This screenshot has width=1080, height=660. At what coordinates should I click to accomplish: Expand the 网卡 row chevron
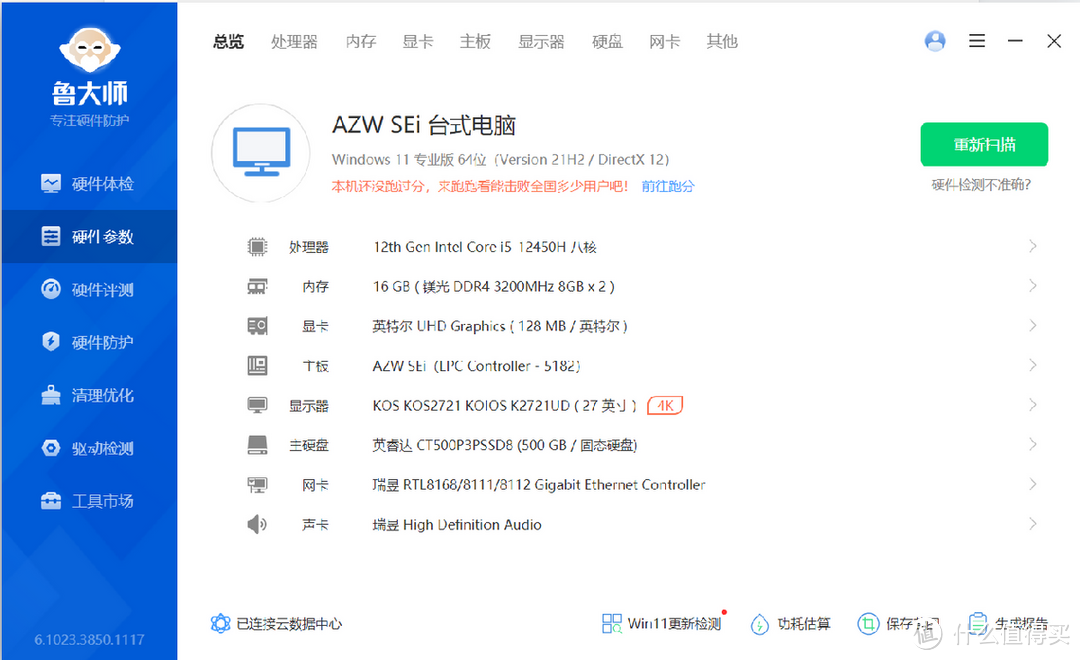click(1032, 484)
